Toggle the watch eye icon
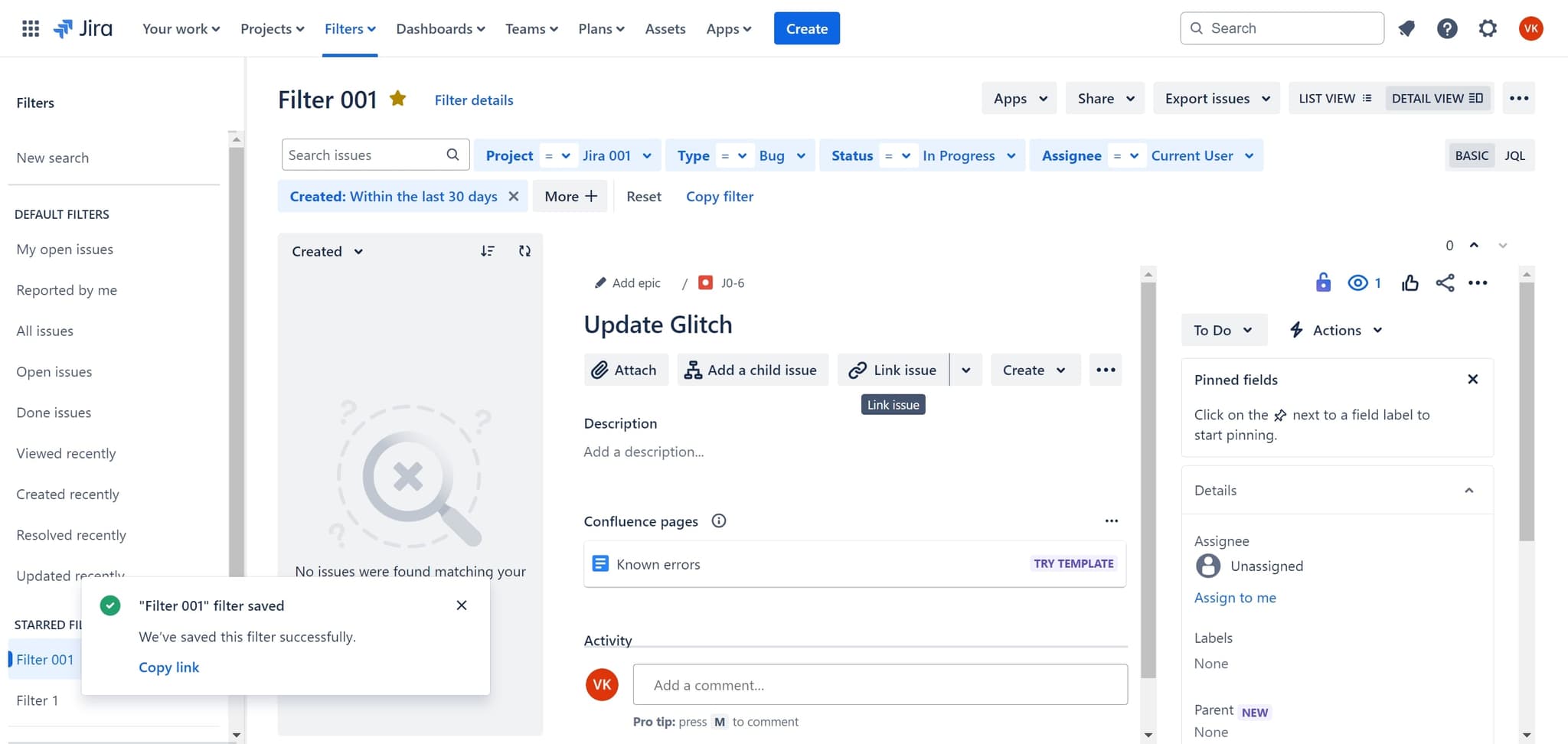Image resolution: width=1568 pixels, height=744 pixels. click(x=1357, y=283)
